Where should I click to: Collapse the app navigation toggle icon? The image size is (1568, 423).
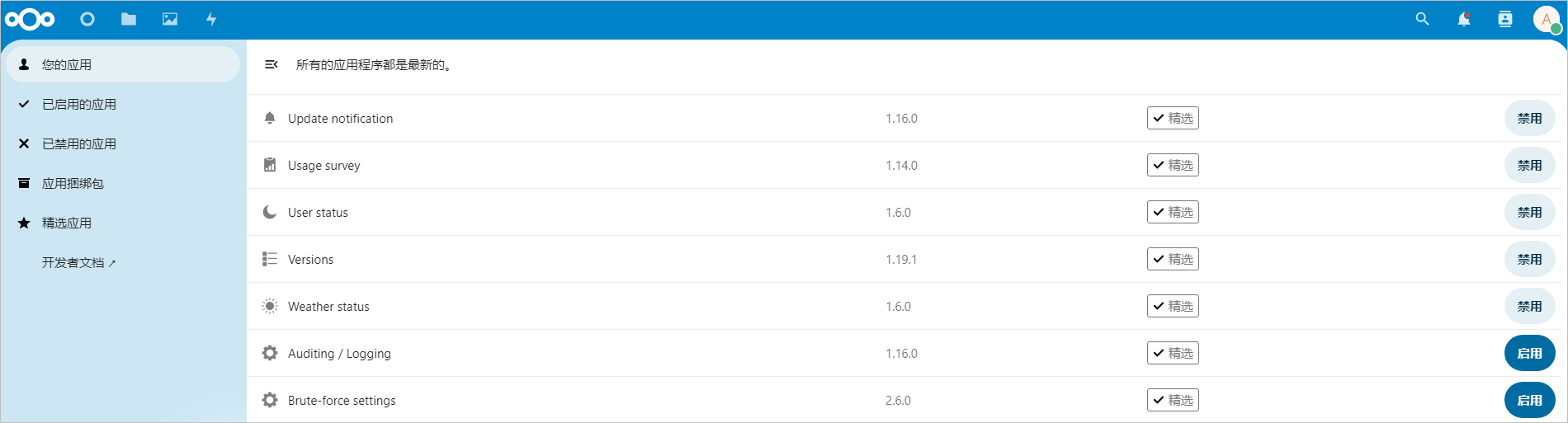pos(271,64)
